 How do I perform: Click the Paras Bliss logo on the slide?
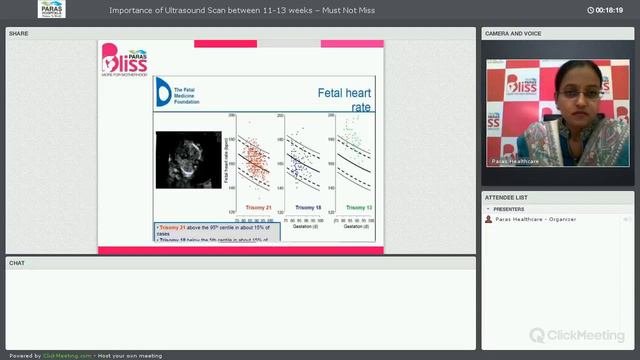[124, 60]
